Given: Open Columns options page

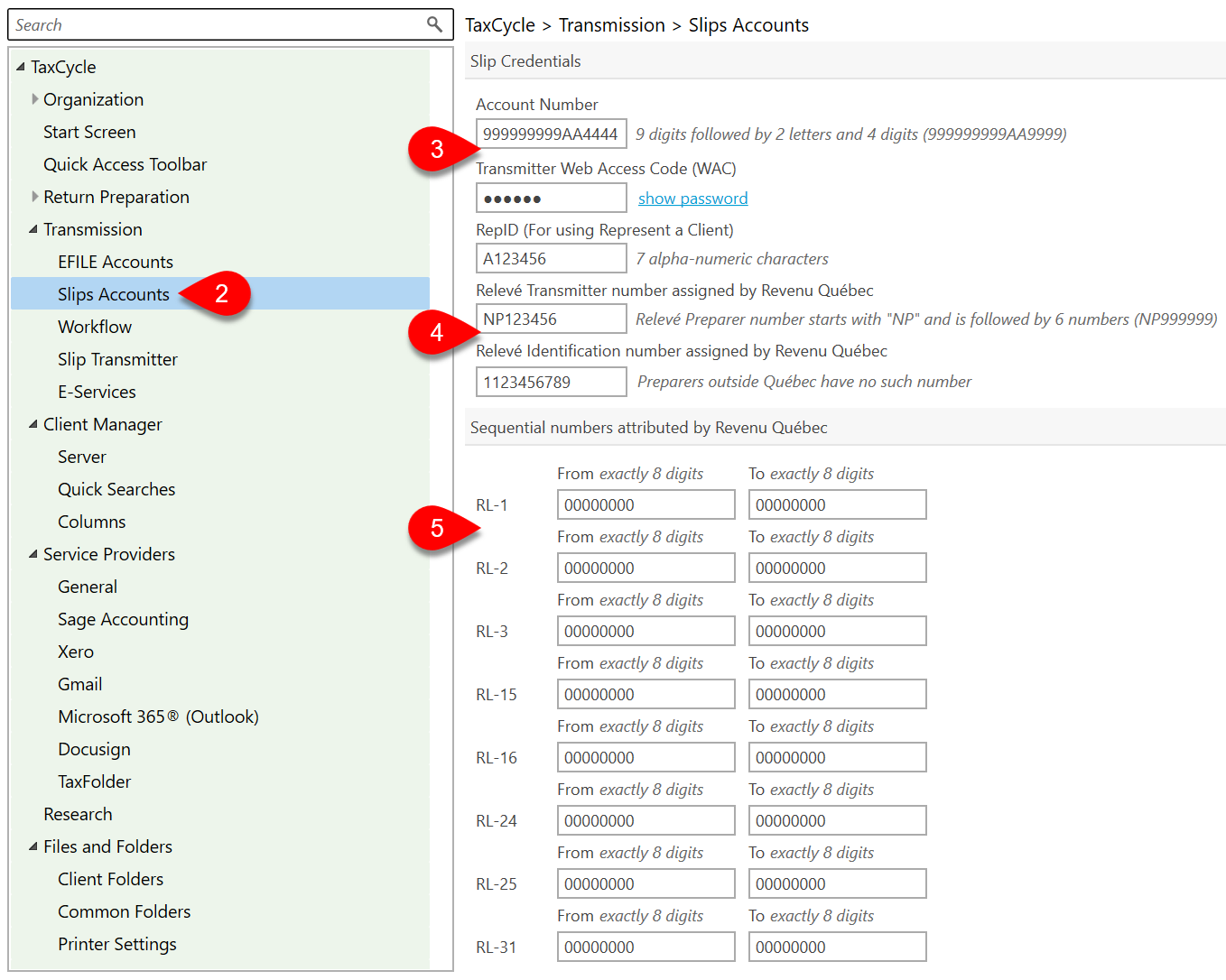Looking at the screenshot, I should point(92,522).
